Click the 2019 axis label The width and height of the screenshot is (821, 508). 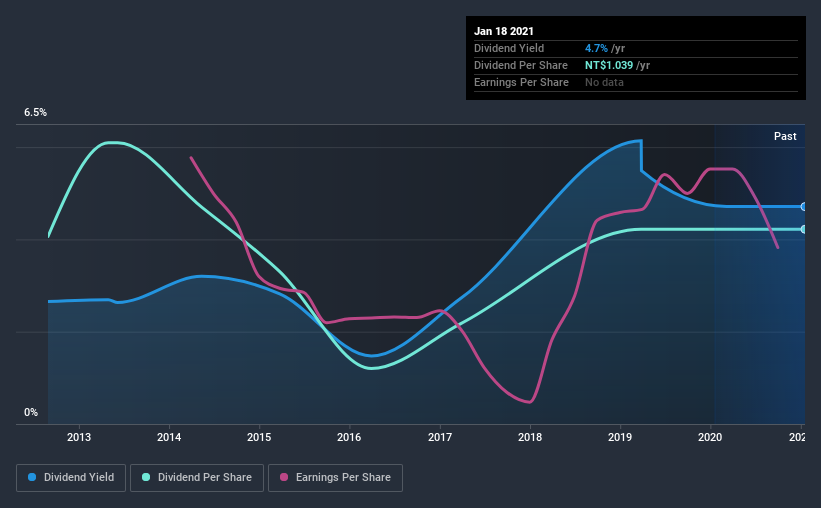pyautogui.click(x=620, y=437)
